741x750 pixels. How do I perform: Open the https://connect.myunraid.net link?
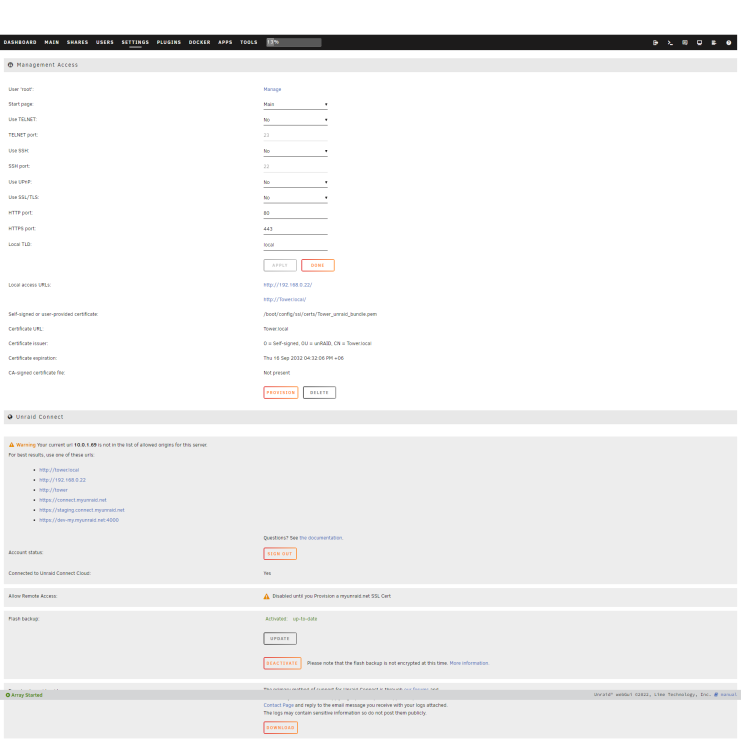click(x=73, y=500)
